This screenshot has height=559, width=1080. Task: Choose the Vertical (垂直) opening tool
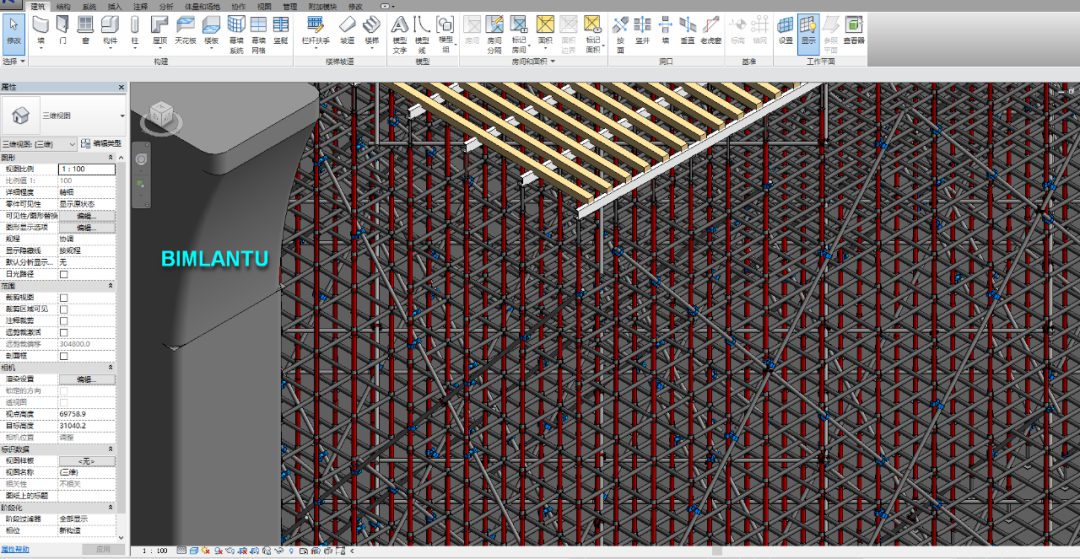pyautogui.click(x=687, y=32)
